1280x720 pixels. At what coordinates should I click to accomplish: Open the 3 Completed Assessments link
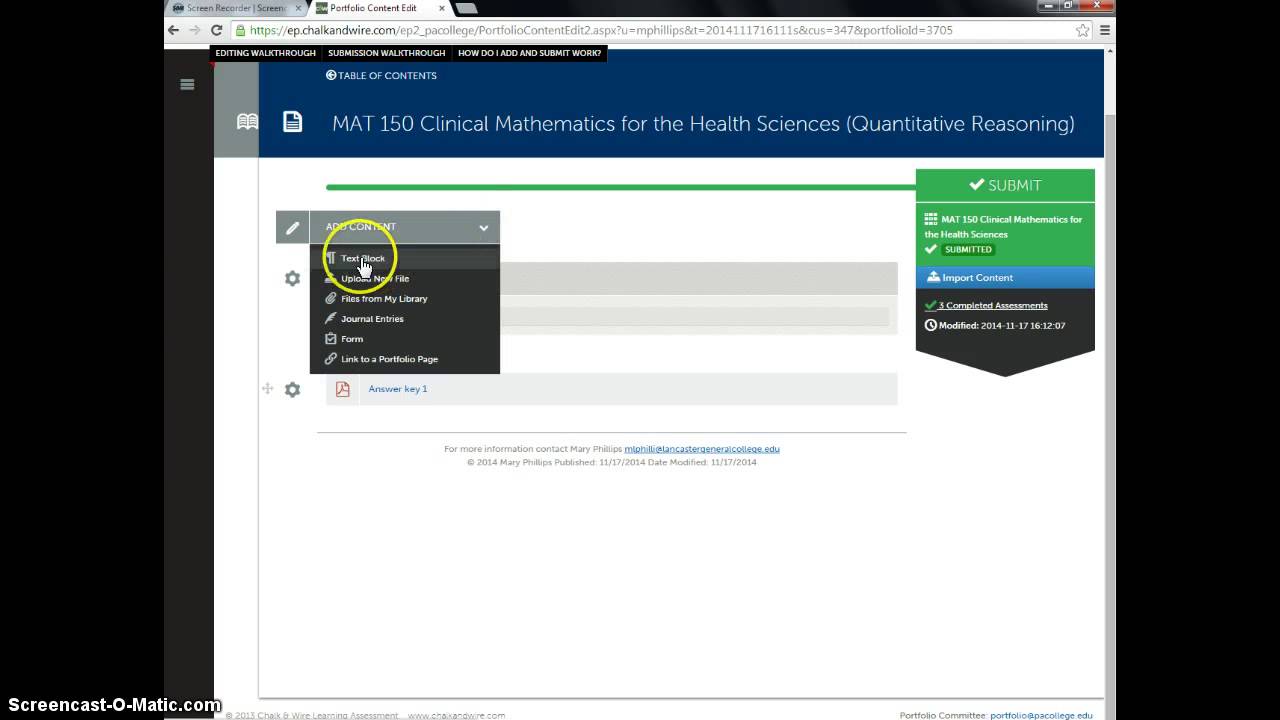coord(992,306)
